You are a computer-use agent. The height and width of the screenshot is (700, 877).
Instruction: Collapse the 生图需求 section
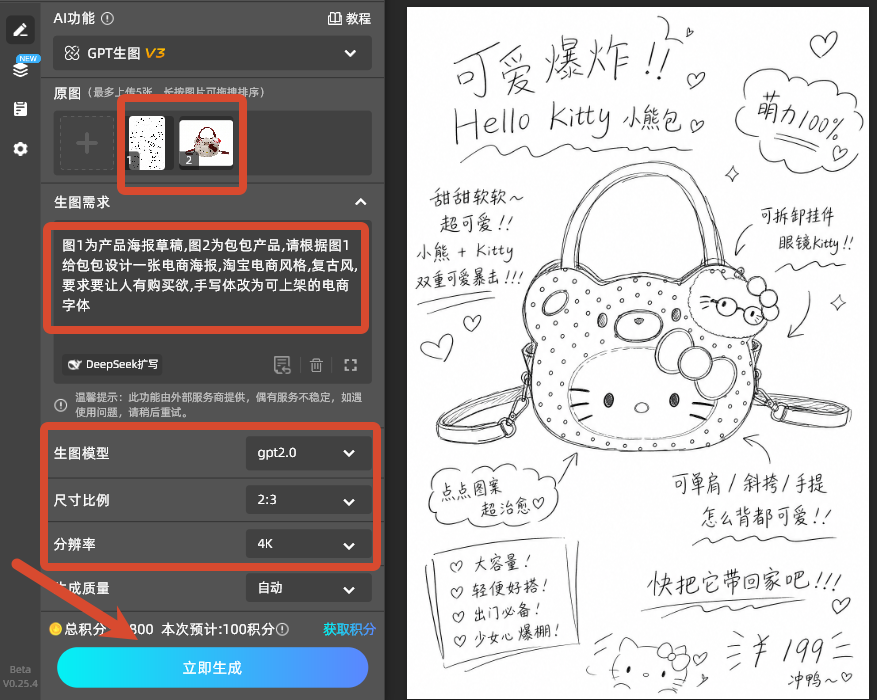tap(361, 202)
